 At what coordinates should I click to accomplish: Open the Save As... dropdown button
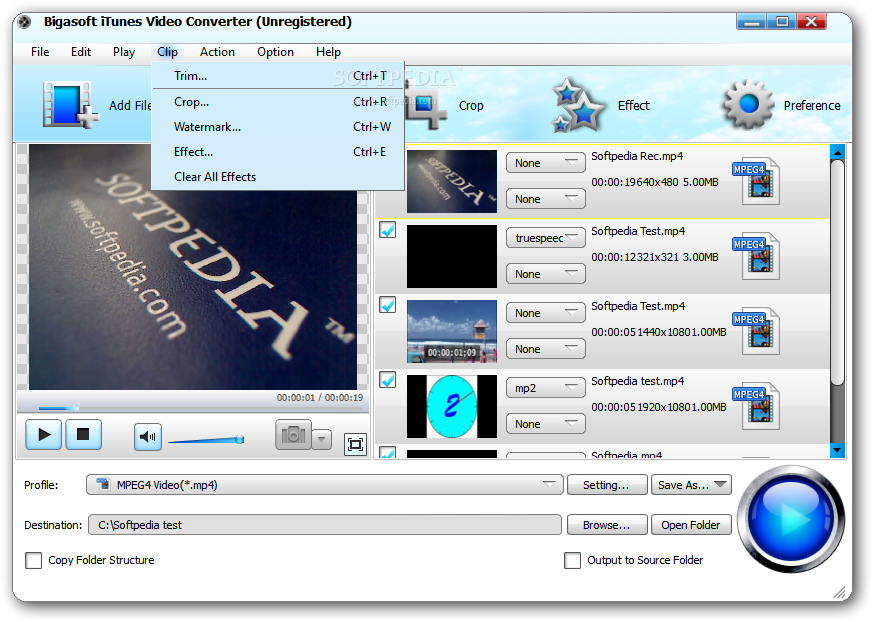[691, 484]
